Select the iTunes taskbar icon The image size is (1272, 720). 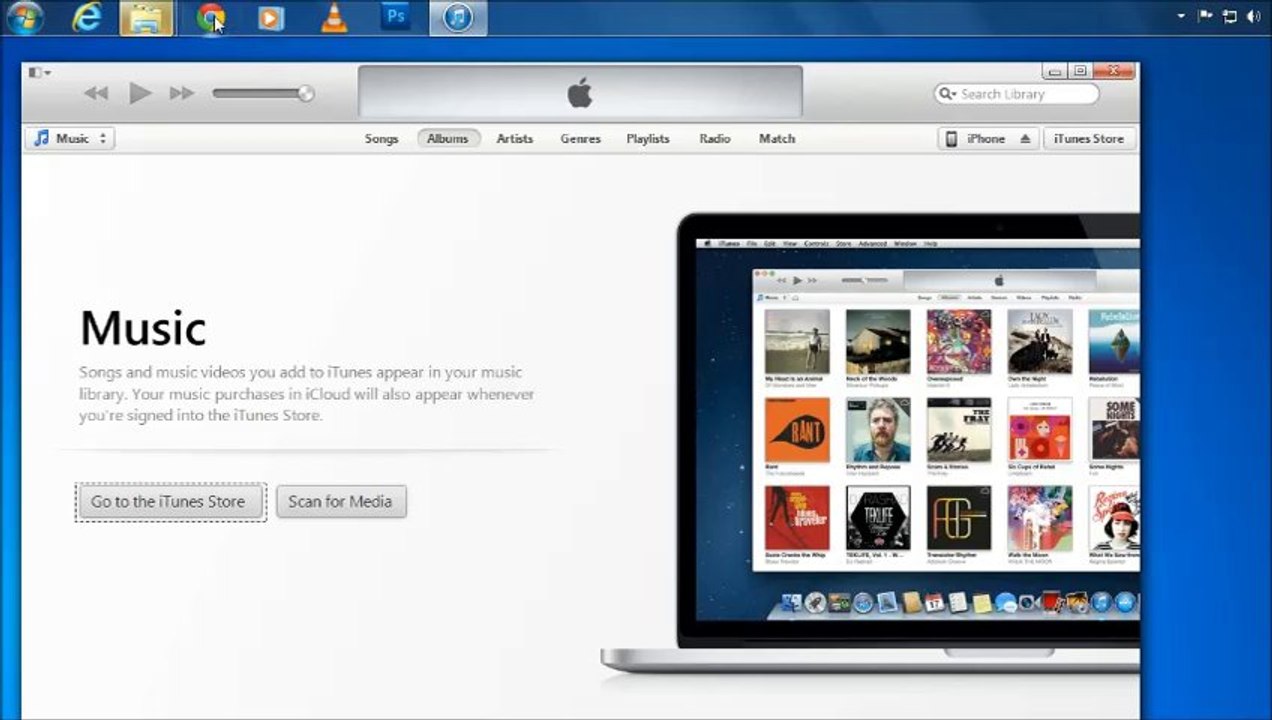click(458, 17)
